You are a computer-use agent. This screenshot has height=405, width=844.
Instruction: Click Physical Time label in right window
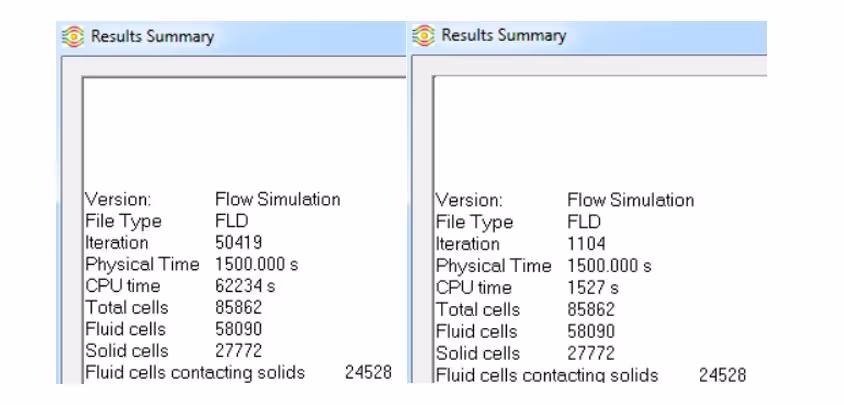click(494, 266)
